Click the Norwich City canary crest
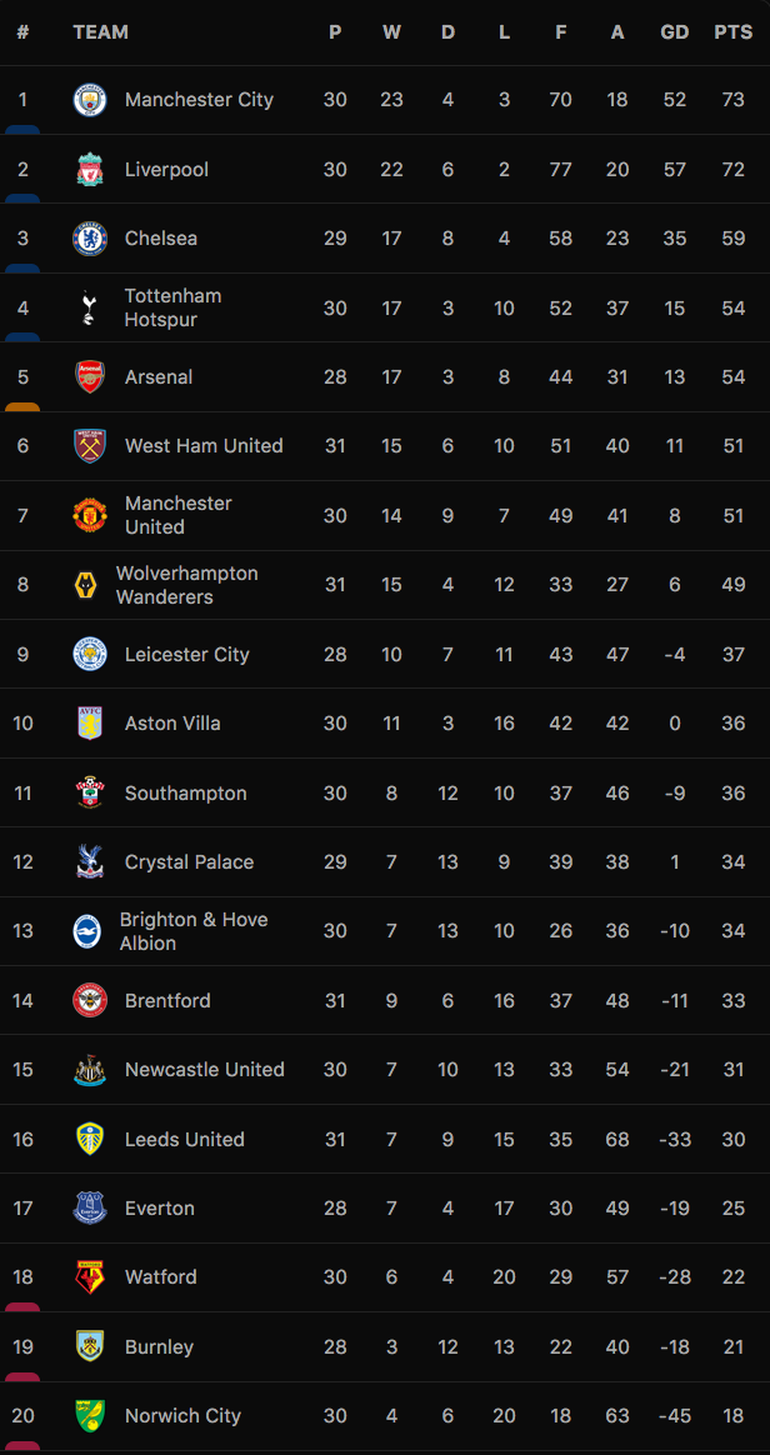Viewport: 770px width, 1455px height. pyautogui.click(x=90, y=1416)
